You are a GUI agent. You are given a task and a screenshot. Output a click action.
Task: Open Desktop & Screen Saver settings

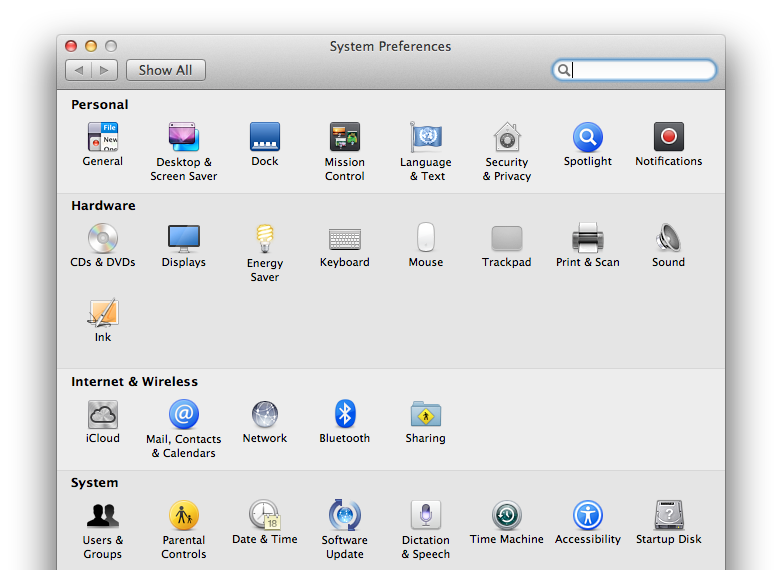point(184,138)
